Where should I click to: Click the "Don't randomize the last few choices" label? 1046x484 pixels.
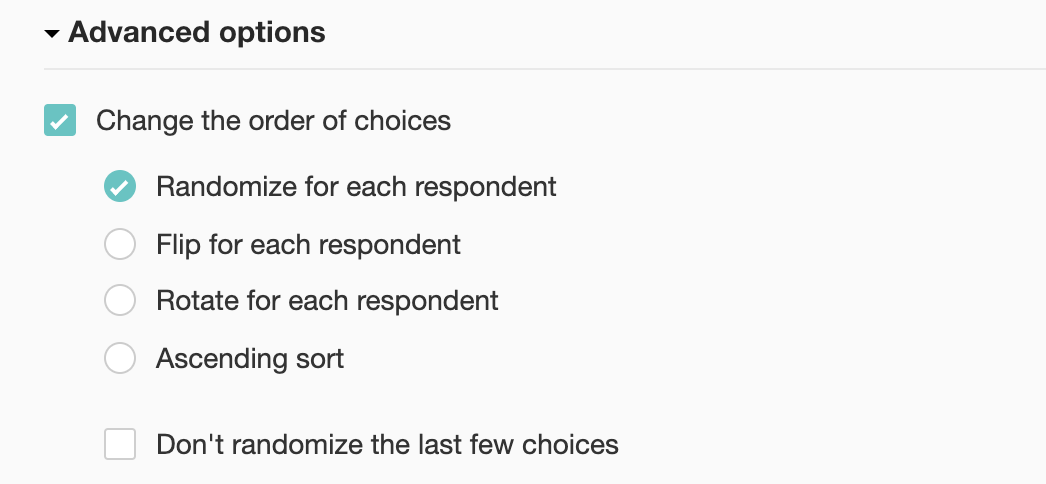click(x=387, y=444)
